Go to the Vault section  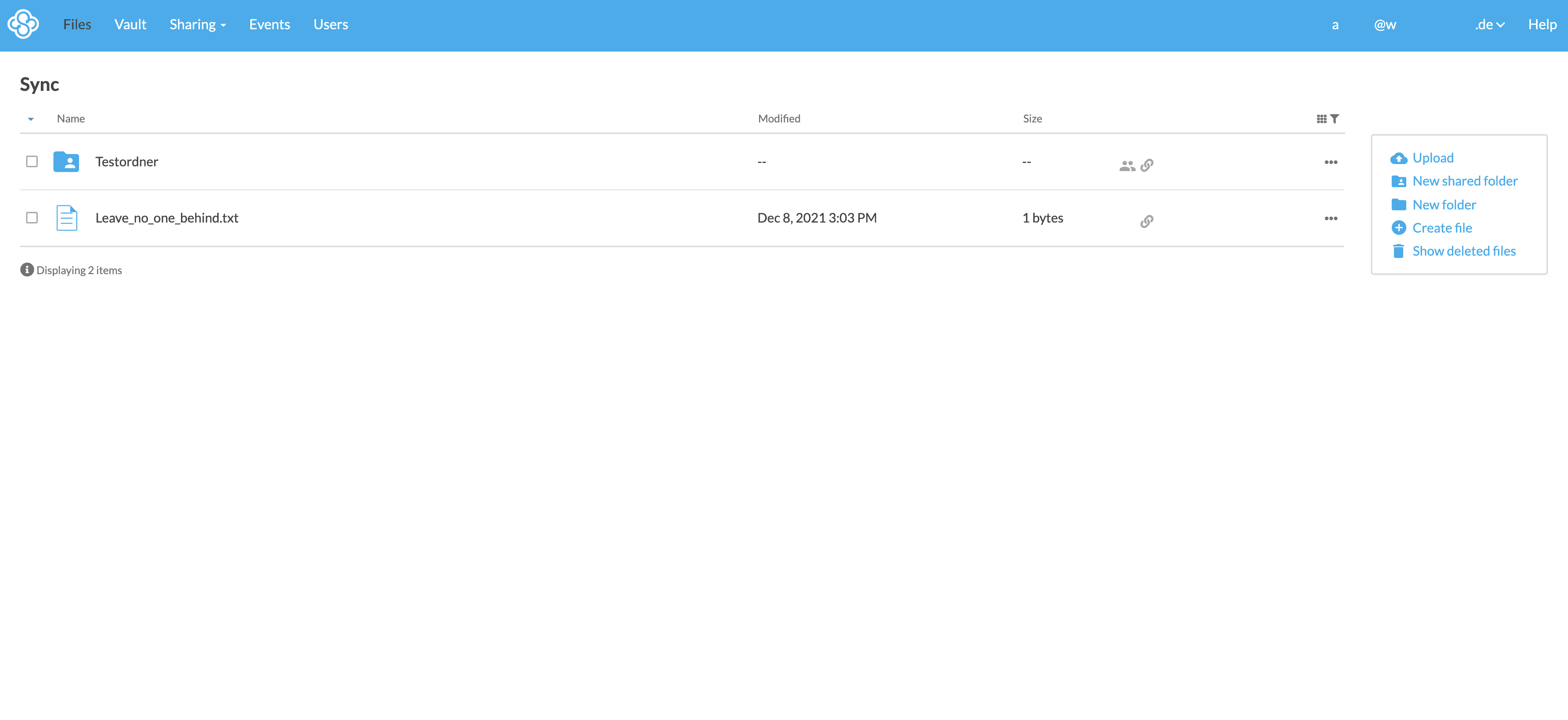coord(130,24)
